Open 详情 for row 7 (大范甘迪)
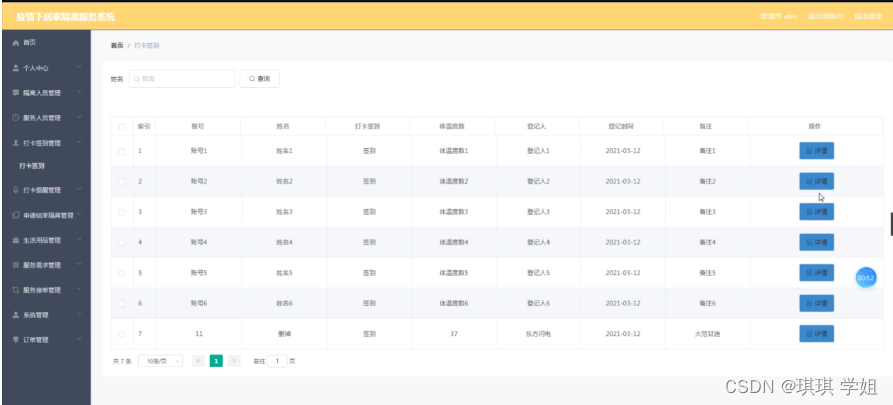This screenshot has width=893, height=405. [x=816, y=334]
